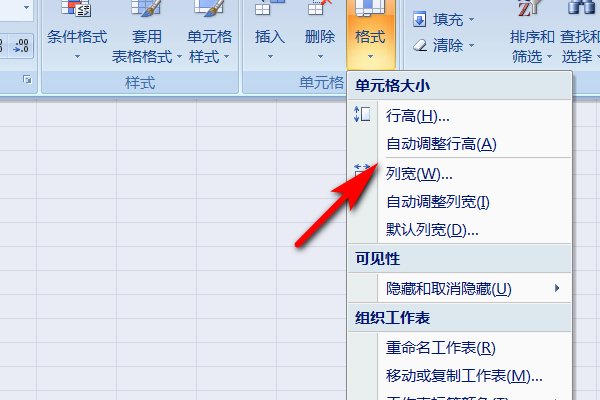
Task: Click the 可见性 section header
Action: point(459,259)
